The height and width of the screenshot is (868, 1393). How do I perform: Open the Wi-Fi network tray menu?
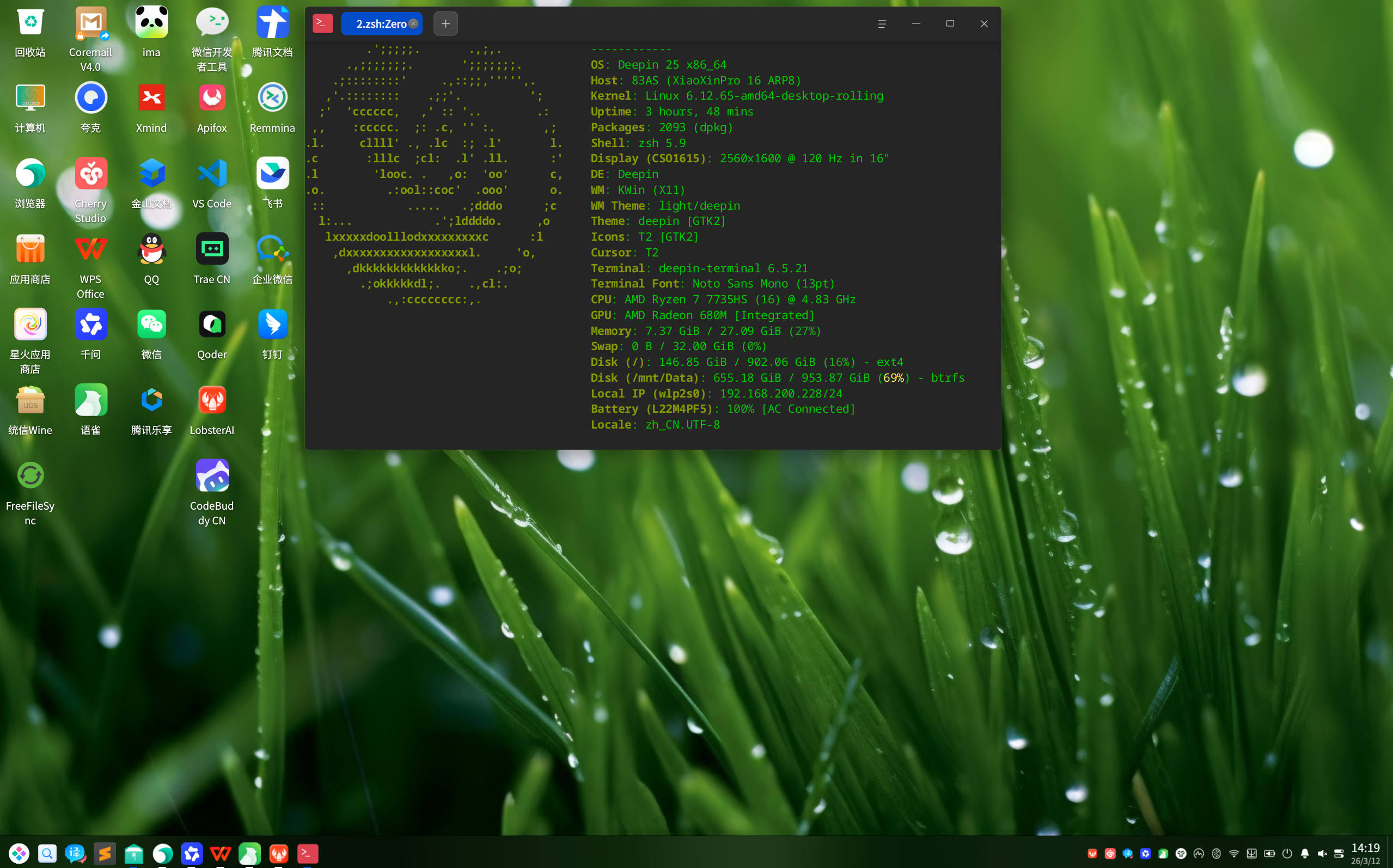click(1234, 853)
